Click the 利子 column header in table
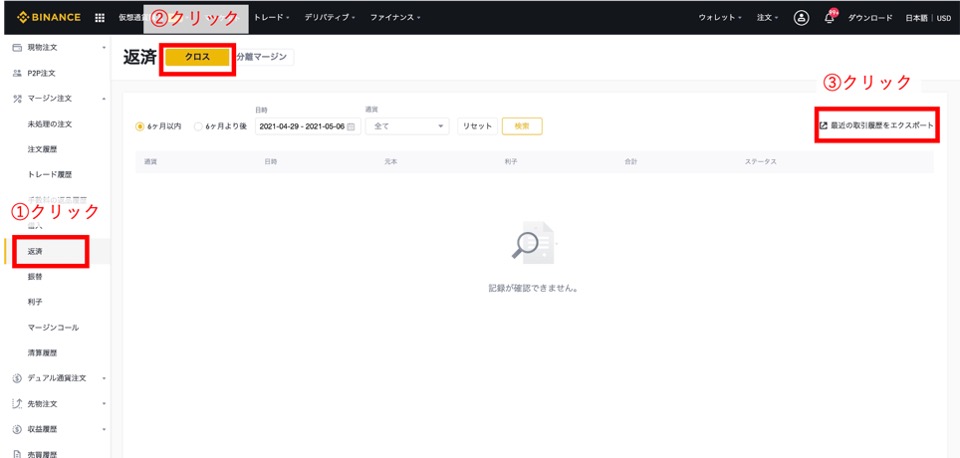The height and width of the screenshot is (458, 960). pos(511,162)
